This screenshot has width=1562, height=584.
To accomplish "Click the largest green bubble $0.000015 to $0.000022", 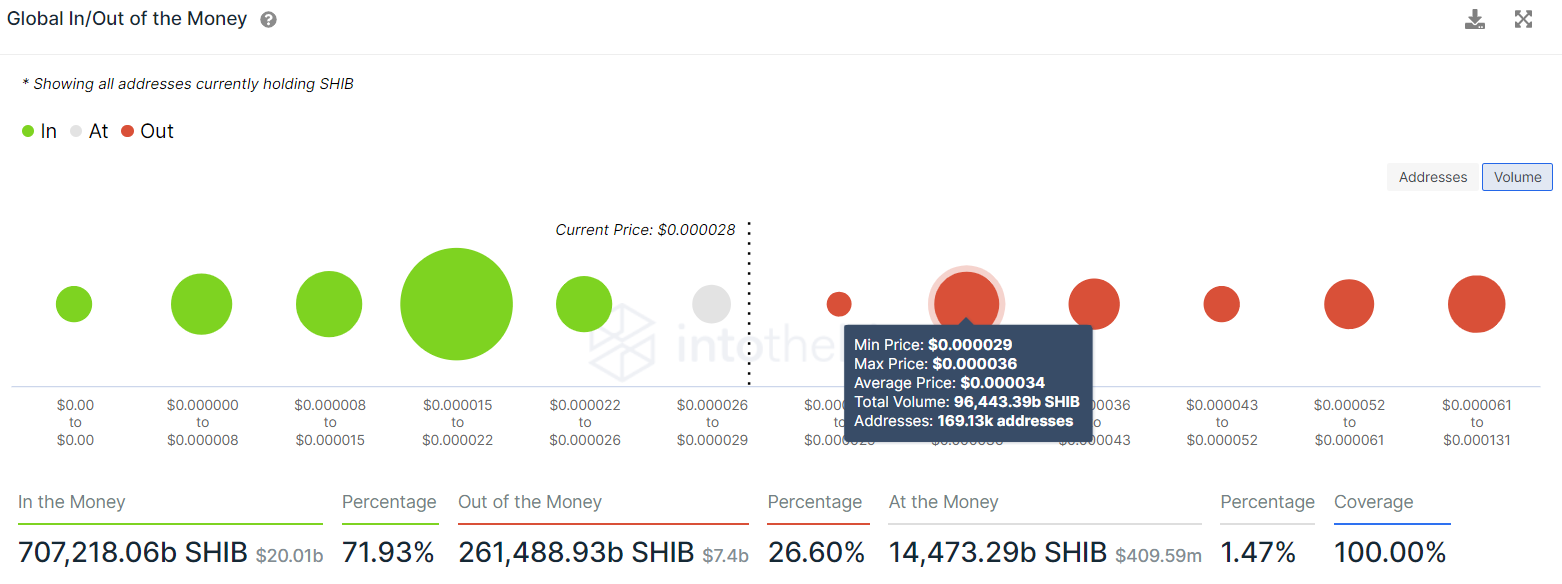I will (456, 304).
